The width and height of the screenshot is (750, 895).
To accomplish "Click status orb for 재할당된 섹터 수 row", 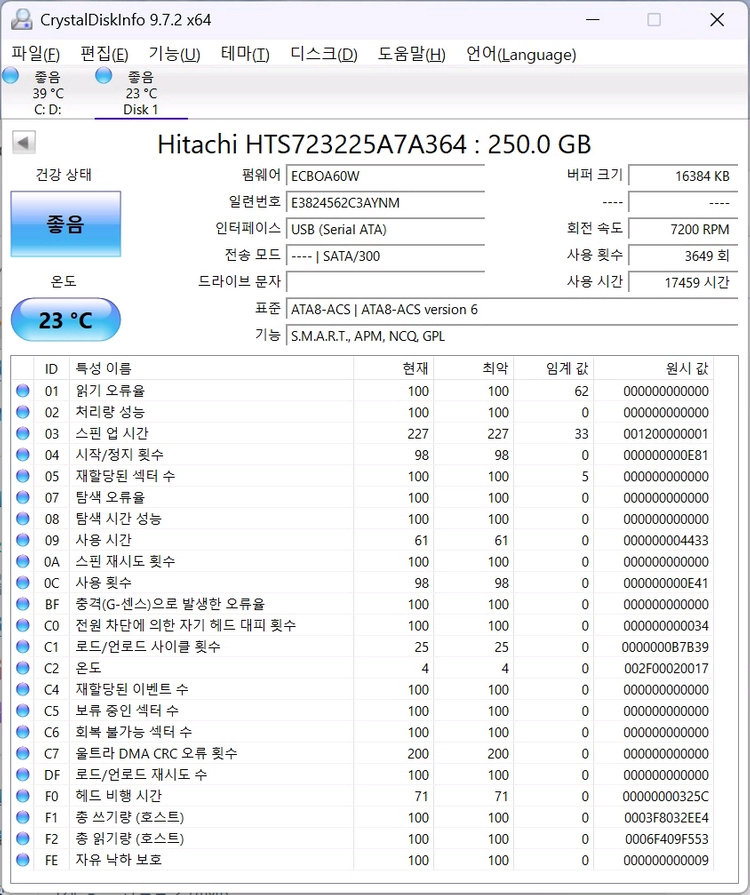I will click(23, 475).
